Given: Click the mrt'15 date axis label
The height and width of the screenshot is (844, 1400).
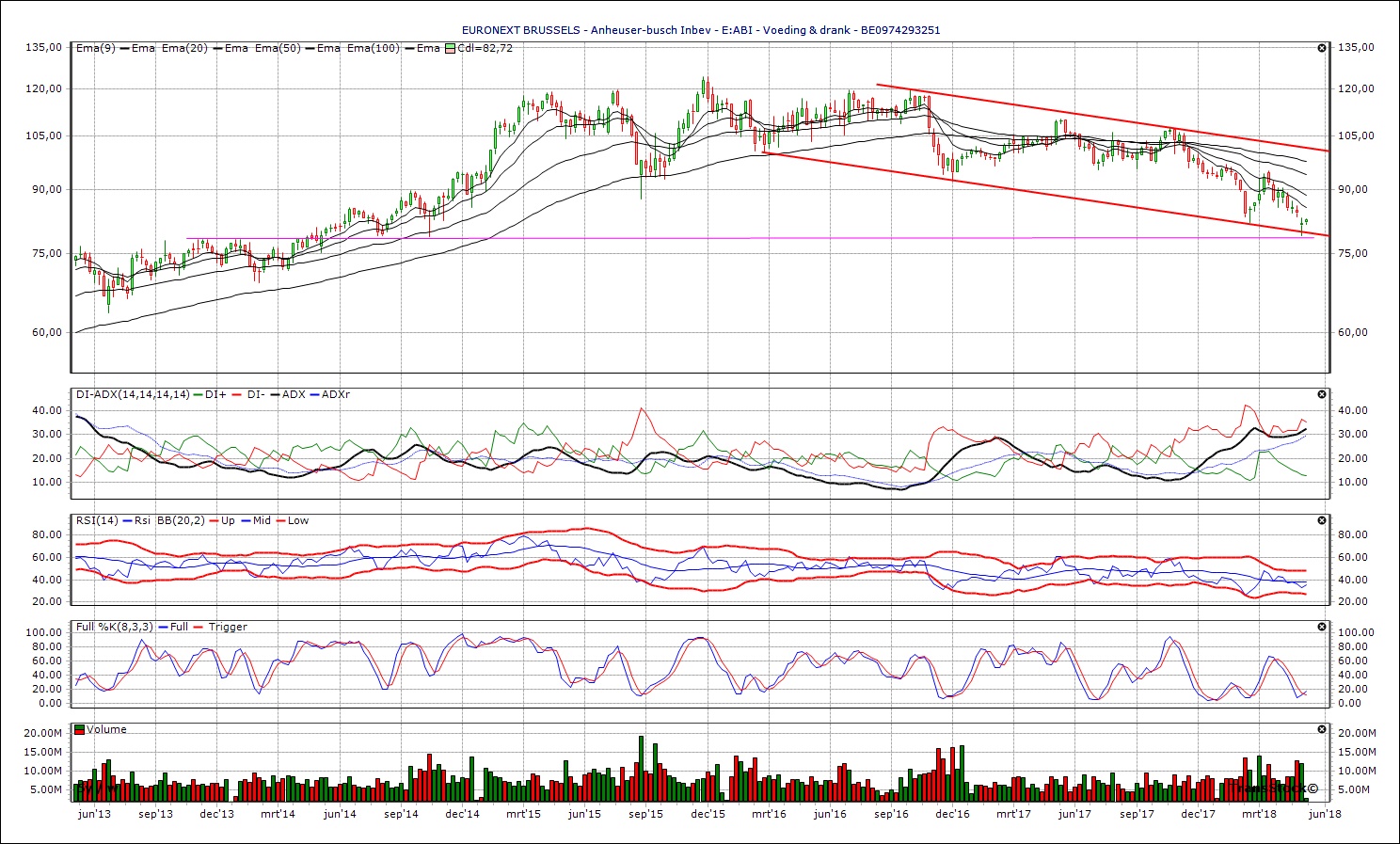Looking at the screenshot, I should point(523,814).
